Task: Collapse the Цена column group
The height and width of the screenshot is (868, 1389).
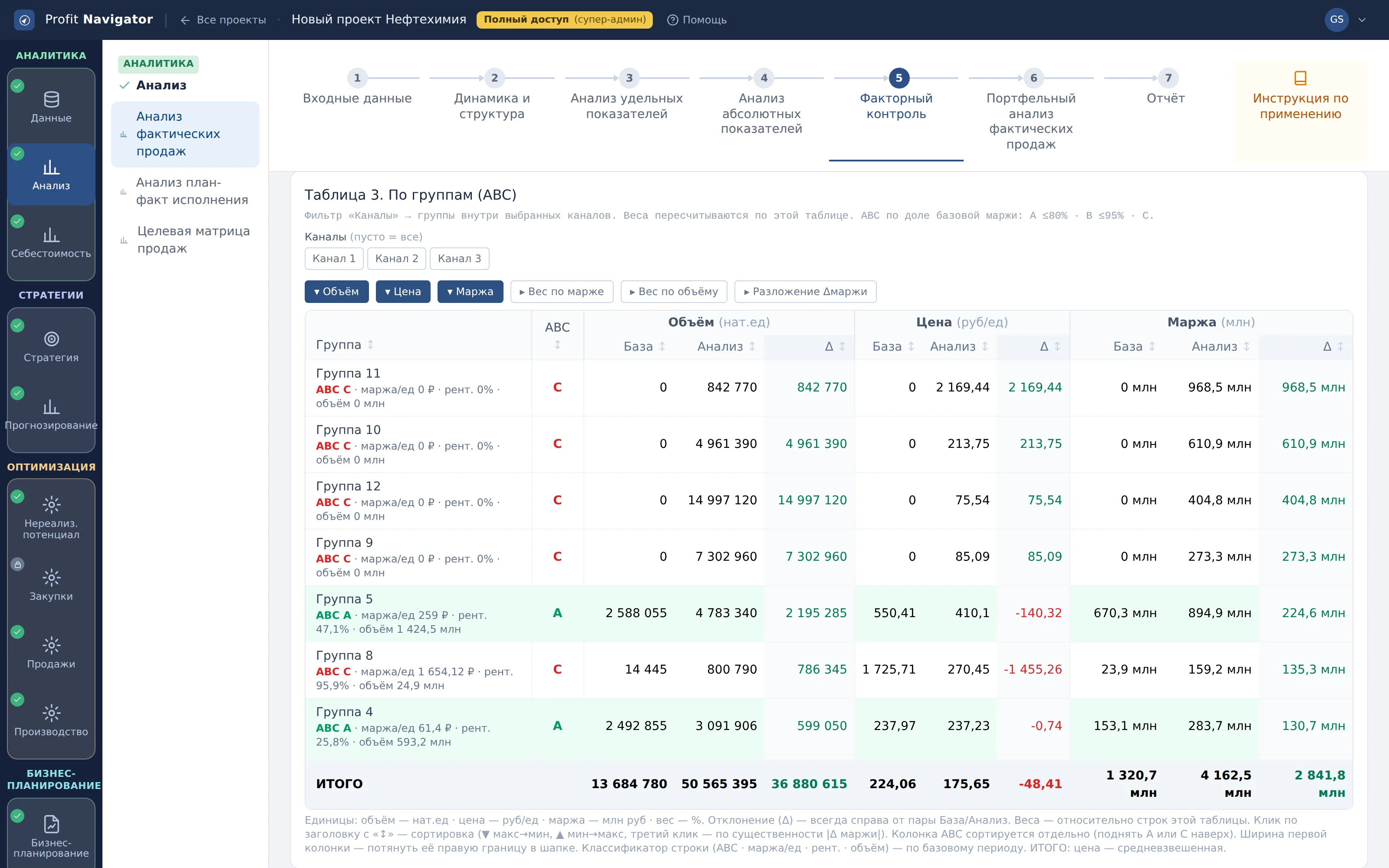Action: click(403, 292)
